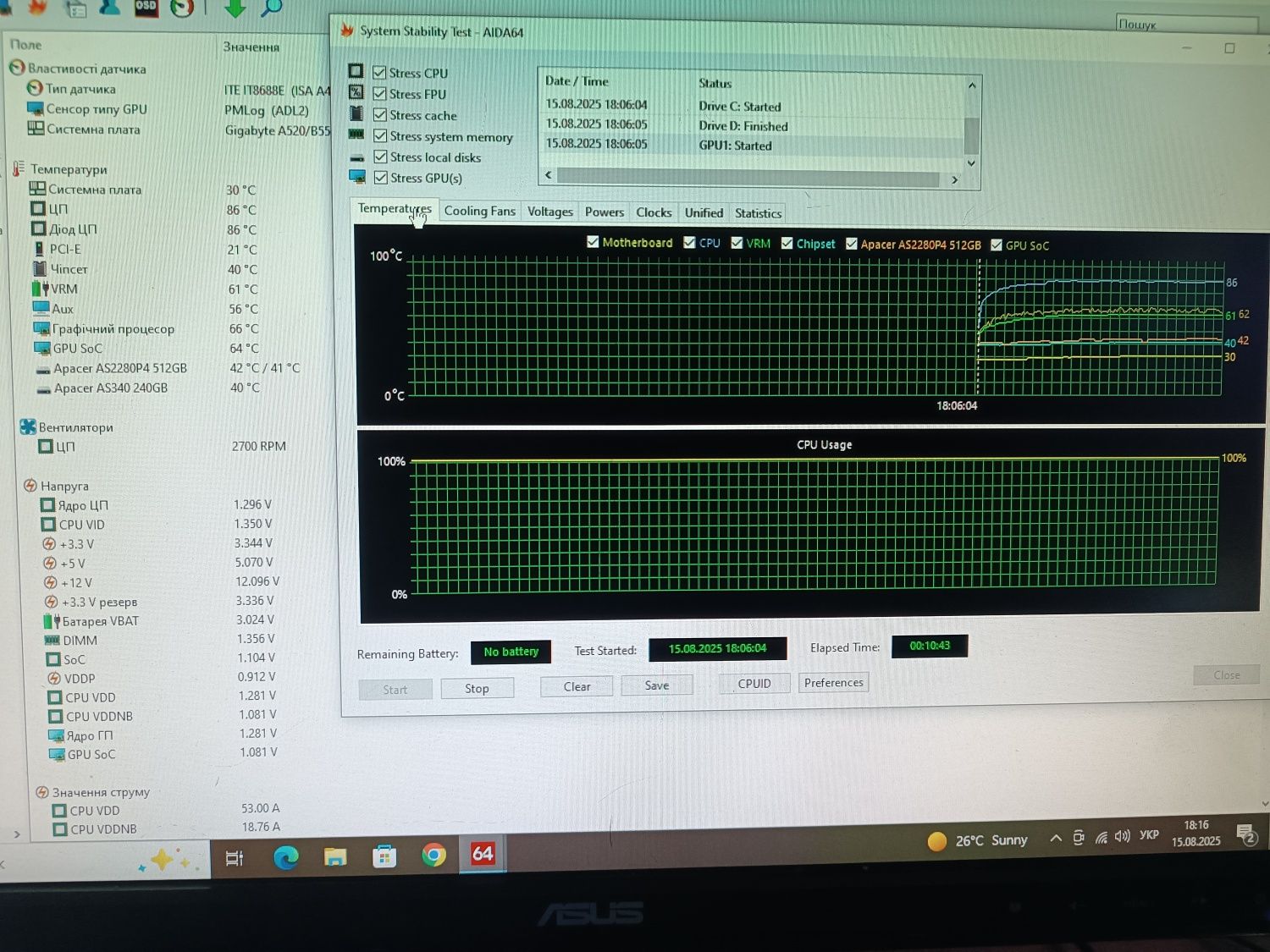The width and height of the screenshot is (1270, 952).
Task: Show hidden tray icons chevron
Action: pos(1055,838)
